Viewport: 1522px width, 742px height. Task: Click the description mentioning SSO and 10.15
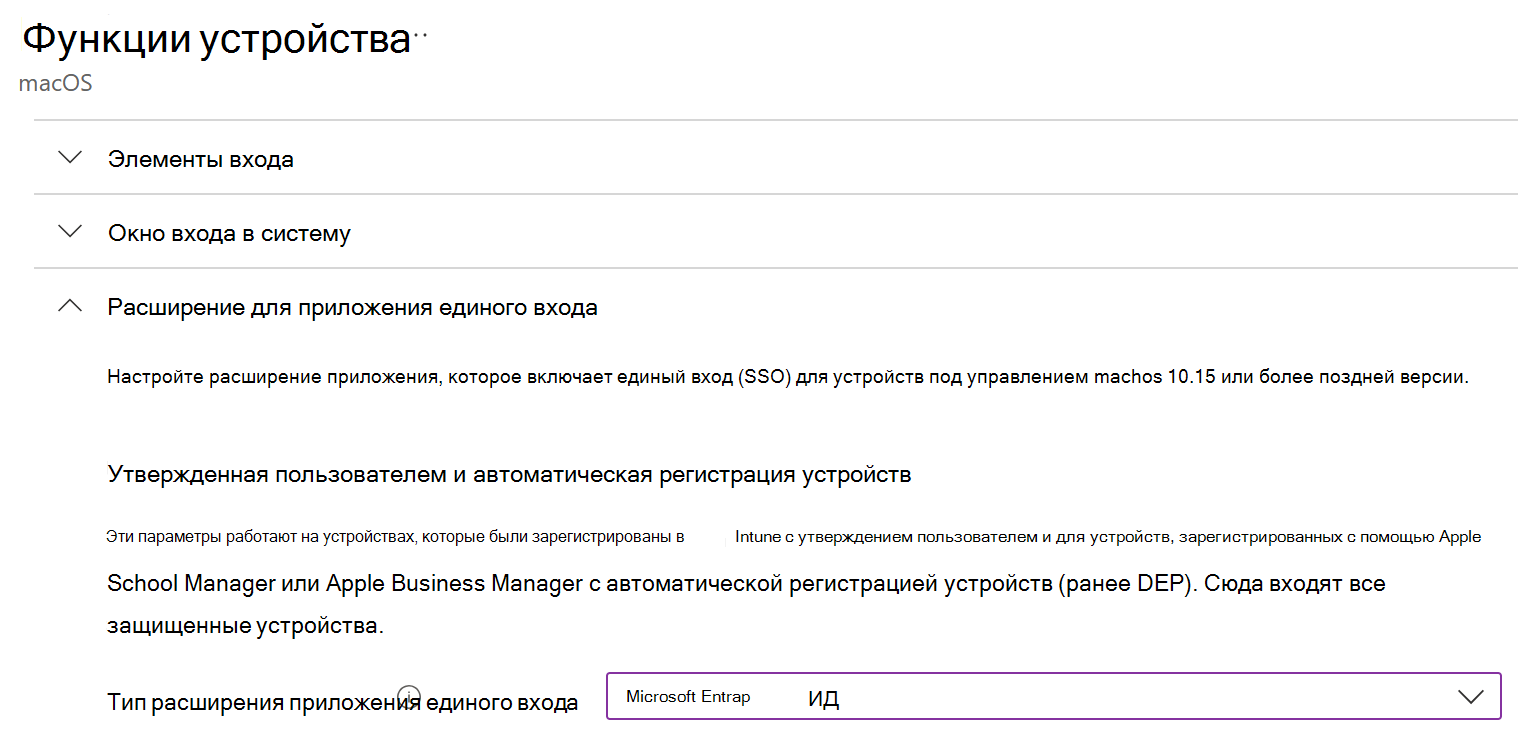click(x=788, y=378)
